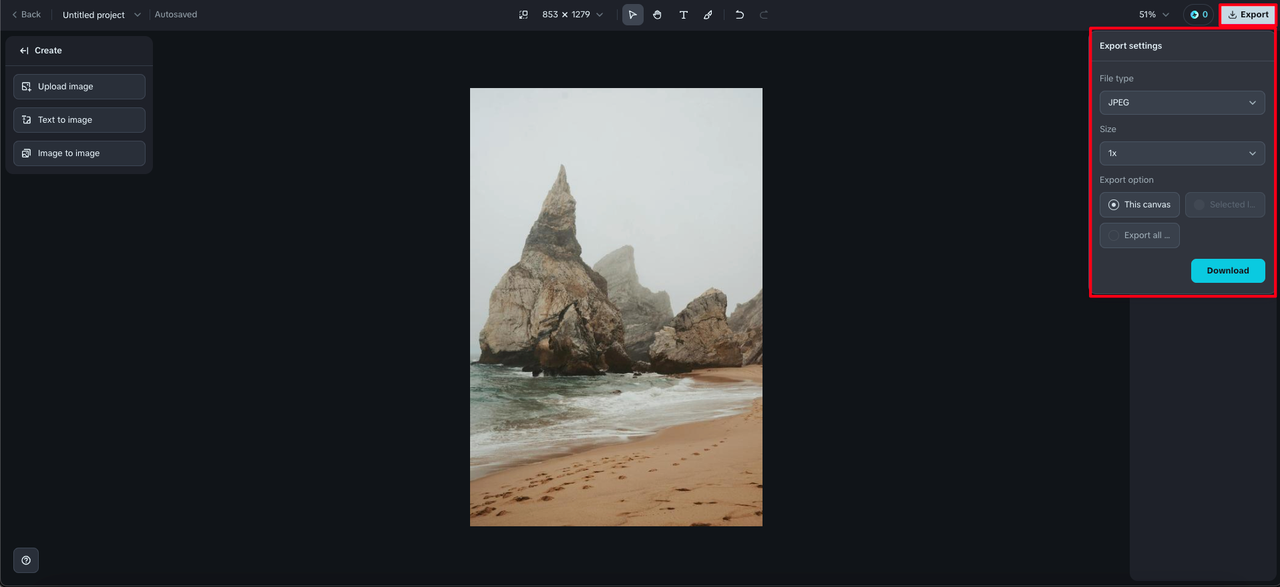Open the credits counter showing 0

click(x=1198, y=15)
